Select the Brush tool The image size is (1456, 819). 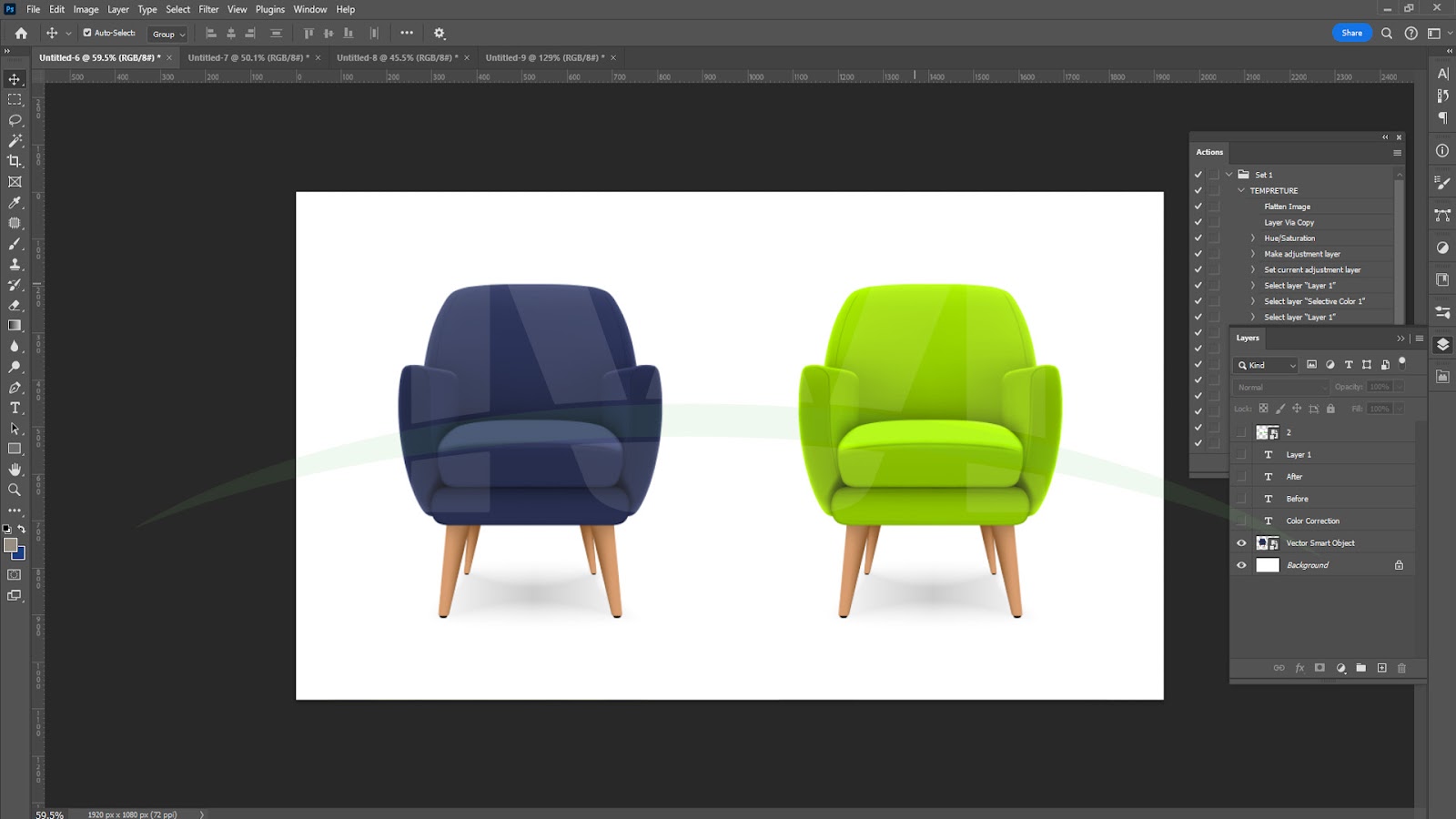point(15,244)
